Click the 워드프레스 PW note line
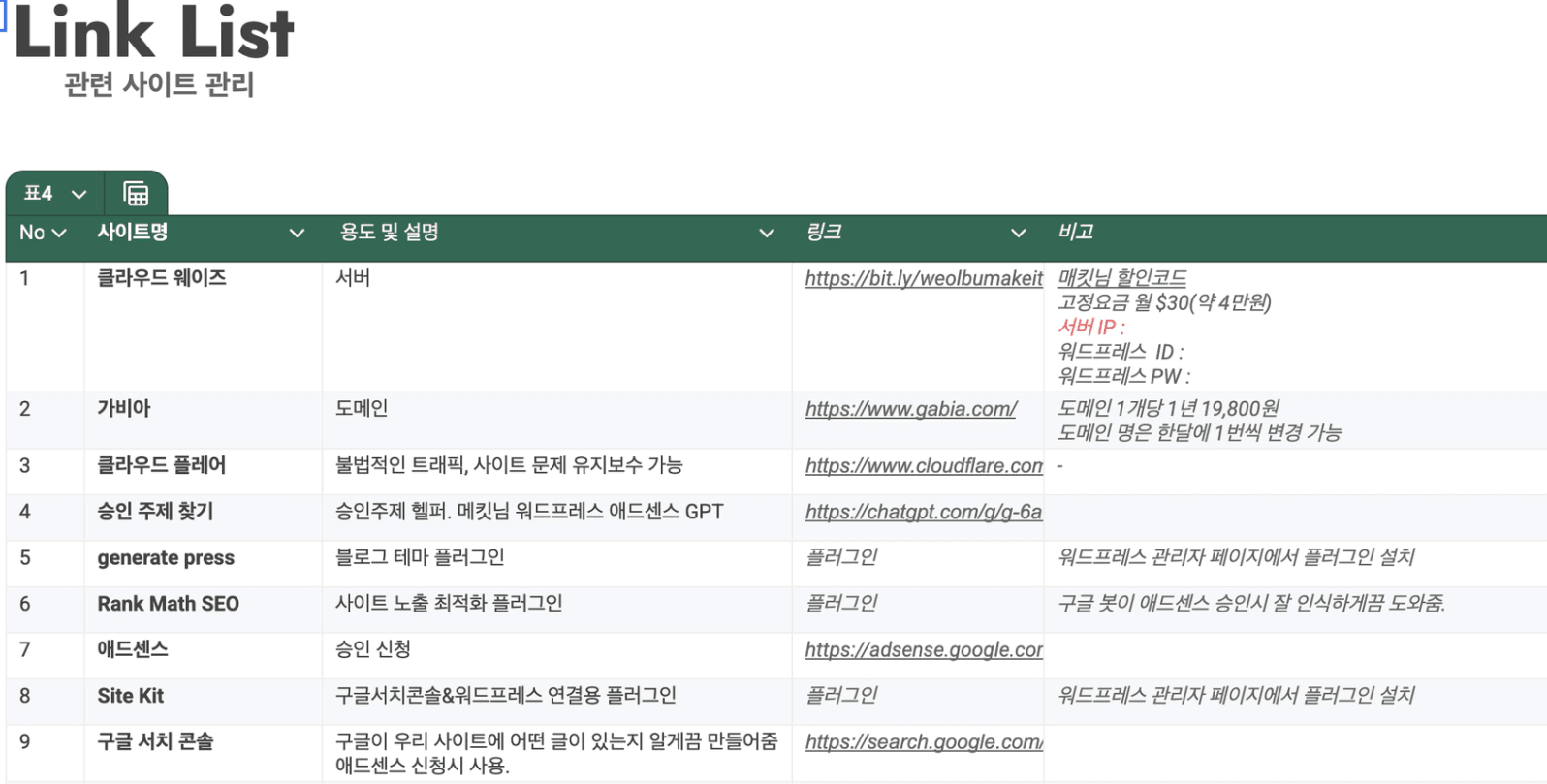1547x784 pixels. (1123, 376)
